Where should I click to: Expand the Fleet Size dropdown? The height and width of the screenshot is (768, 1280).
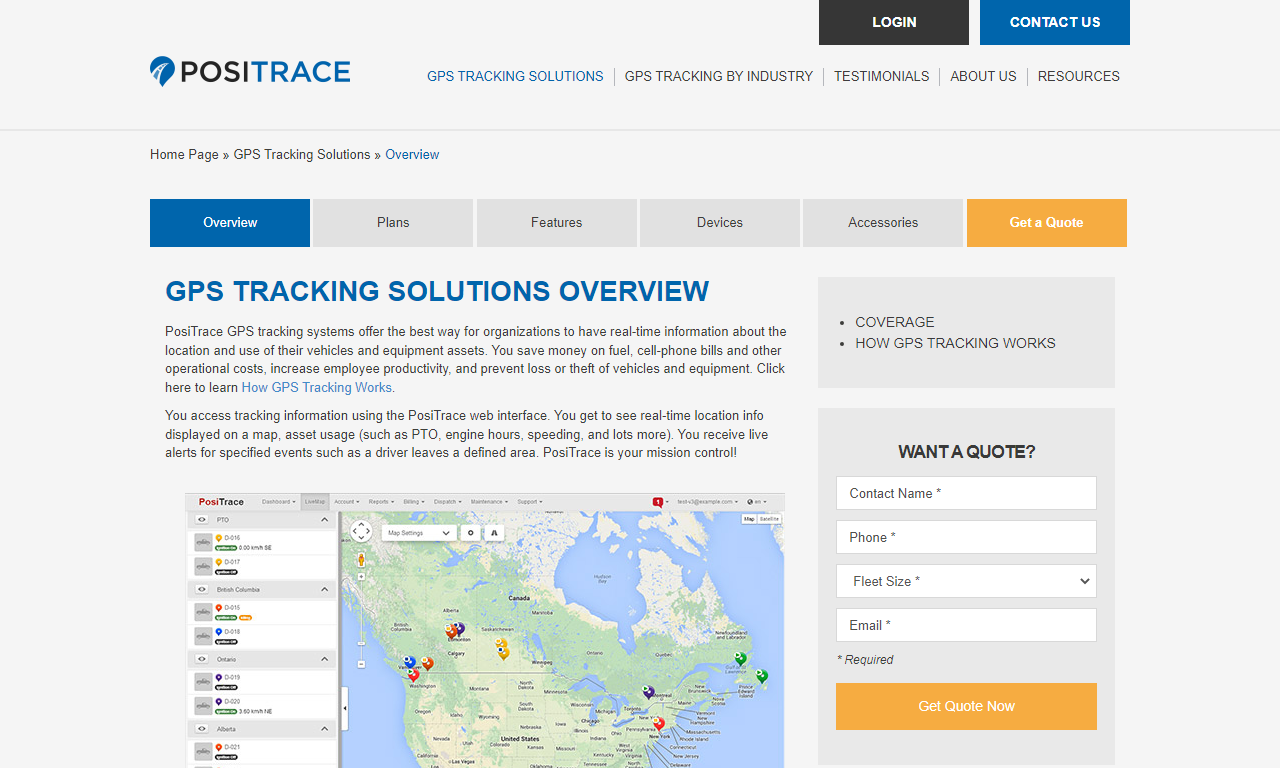pos(966,581)
